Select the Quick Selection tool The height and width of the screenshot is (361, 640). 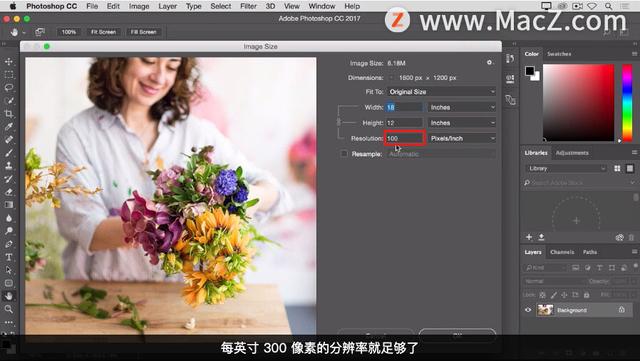pos(9,101)
